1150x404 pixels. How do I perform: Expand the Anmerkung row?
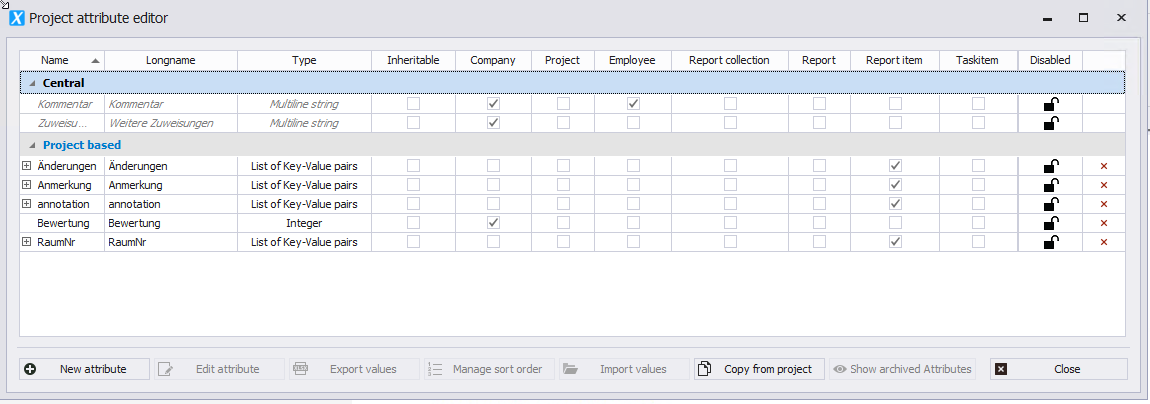pyautogui.click(x=26, y=185)
